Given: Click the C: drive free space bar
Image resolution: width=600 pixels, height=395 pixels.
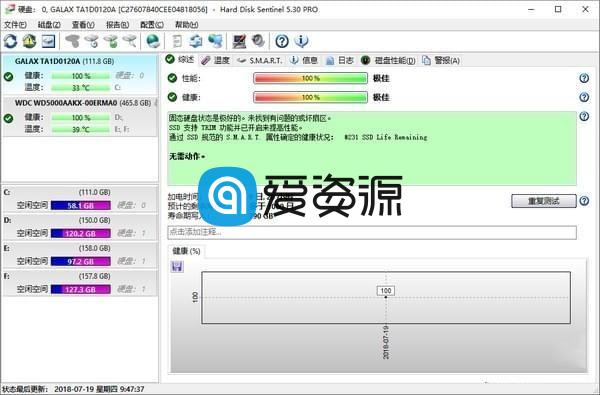Looking at the screenshot, I should [81, 206].
